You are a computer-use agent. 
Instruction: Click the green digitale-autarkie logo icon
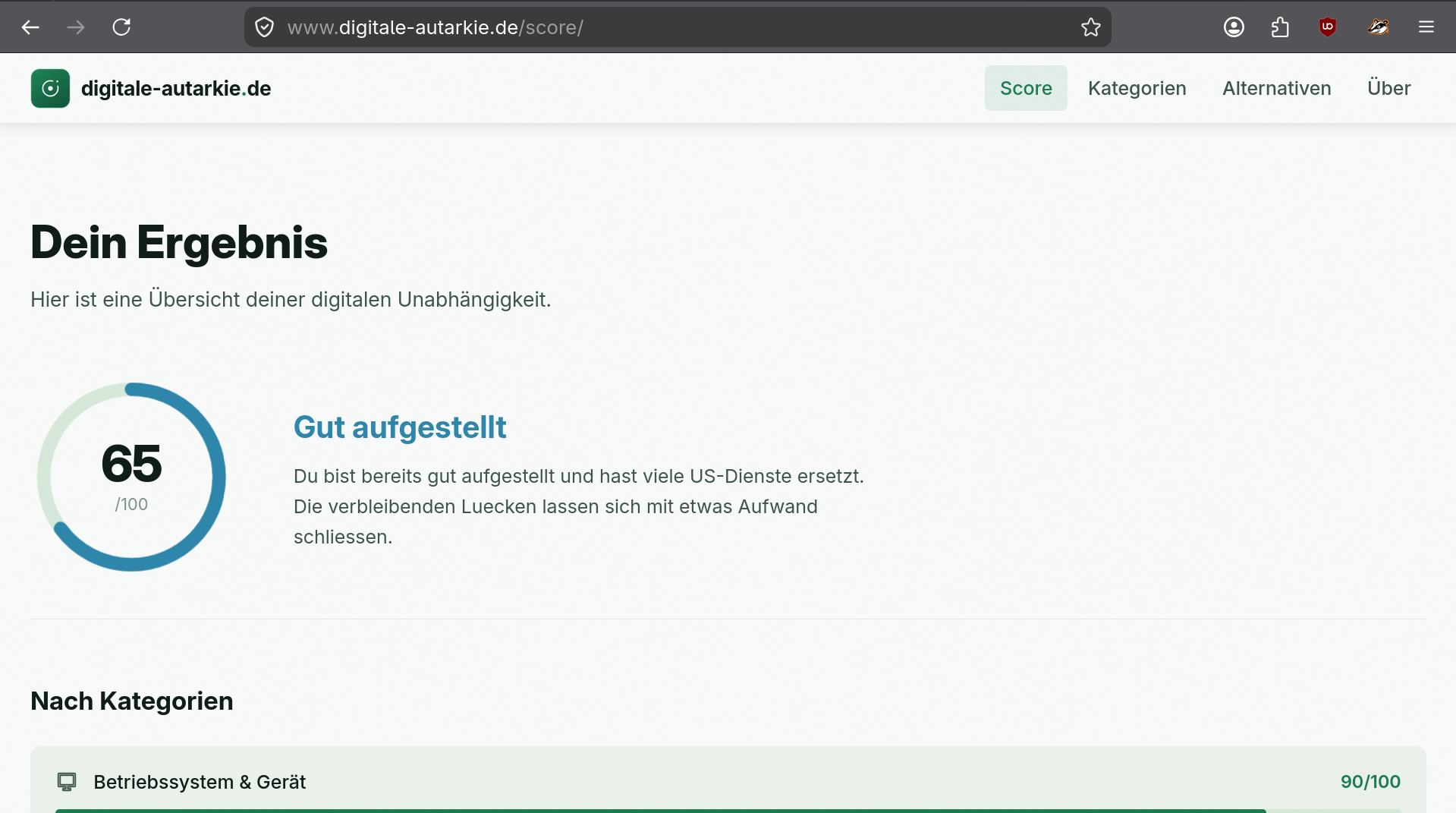pos(50,88)
